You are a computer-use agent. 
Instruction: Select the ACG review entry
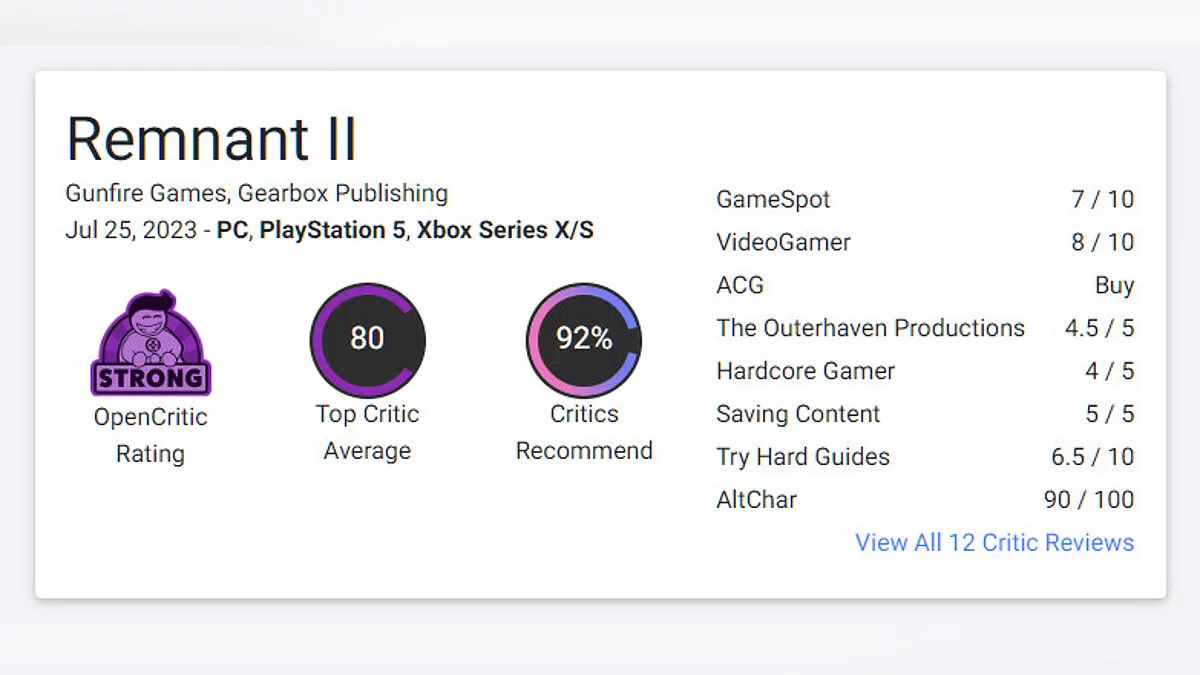point(740,285)
